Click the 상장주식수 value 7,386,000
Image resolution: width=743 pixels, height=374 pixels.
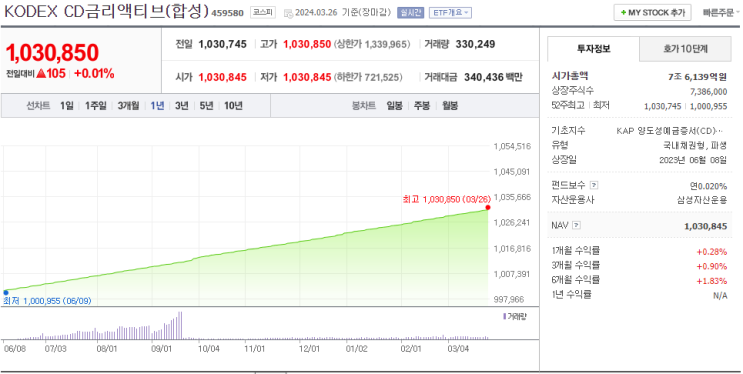pyautogui.click(x=708, y=91)
